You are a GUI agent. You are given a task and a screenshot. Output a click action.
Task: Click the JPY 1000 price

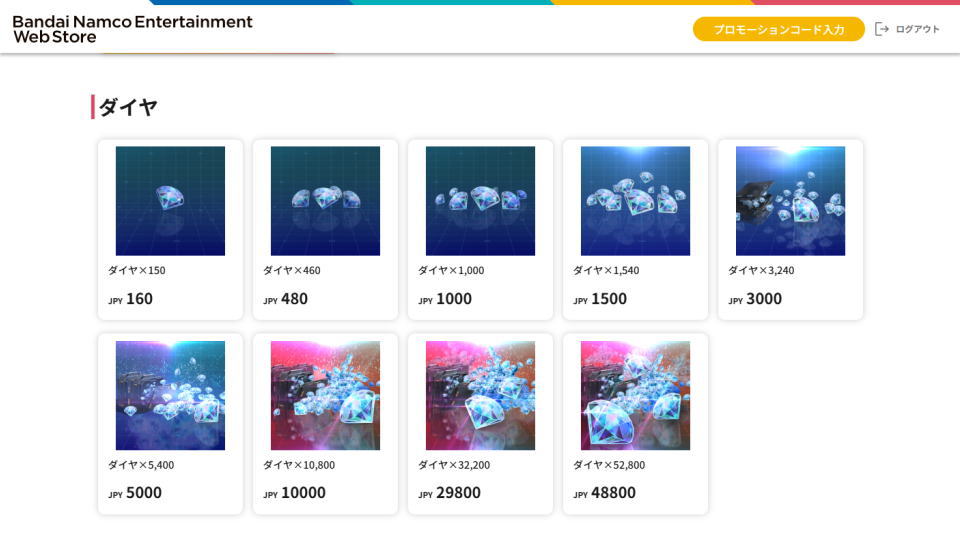pyautogui.click(x=445, y=299)
